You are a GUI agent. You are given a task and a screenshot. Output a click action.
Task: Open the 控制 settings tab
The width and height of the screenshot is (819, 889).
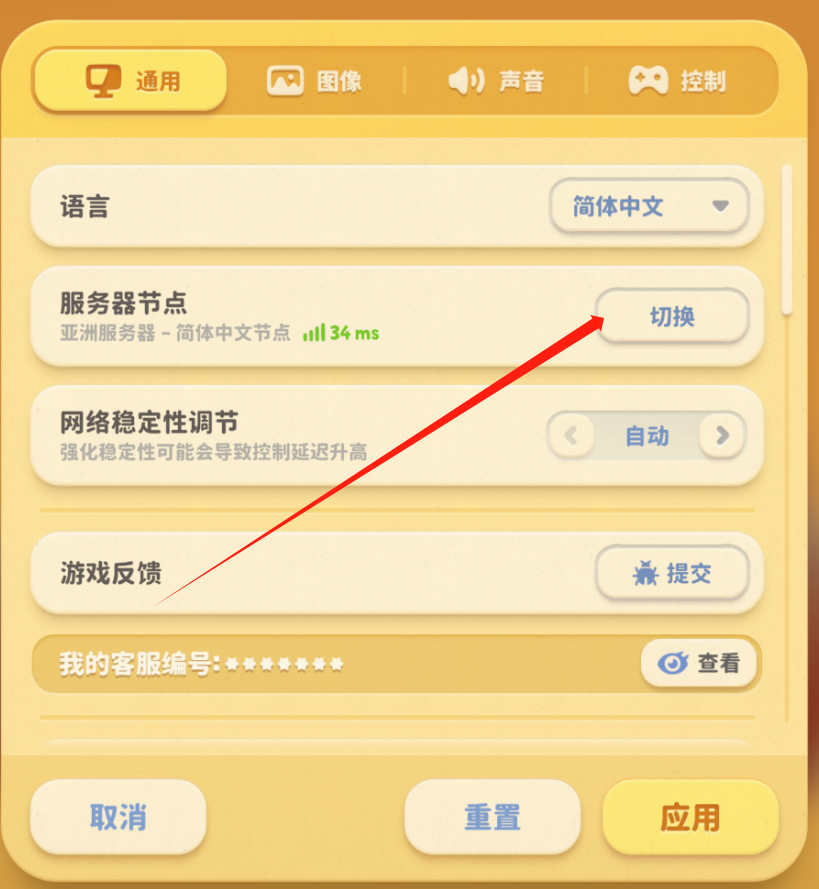[677, 81]
